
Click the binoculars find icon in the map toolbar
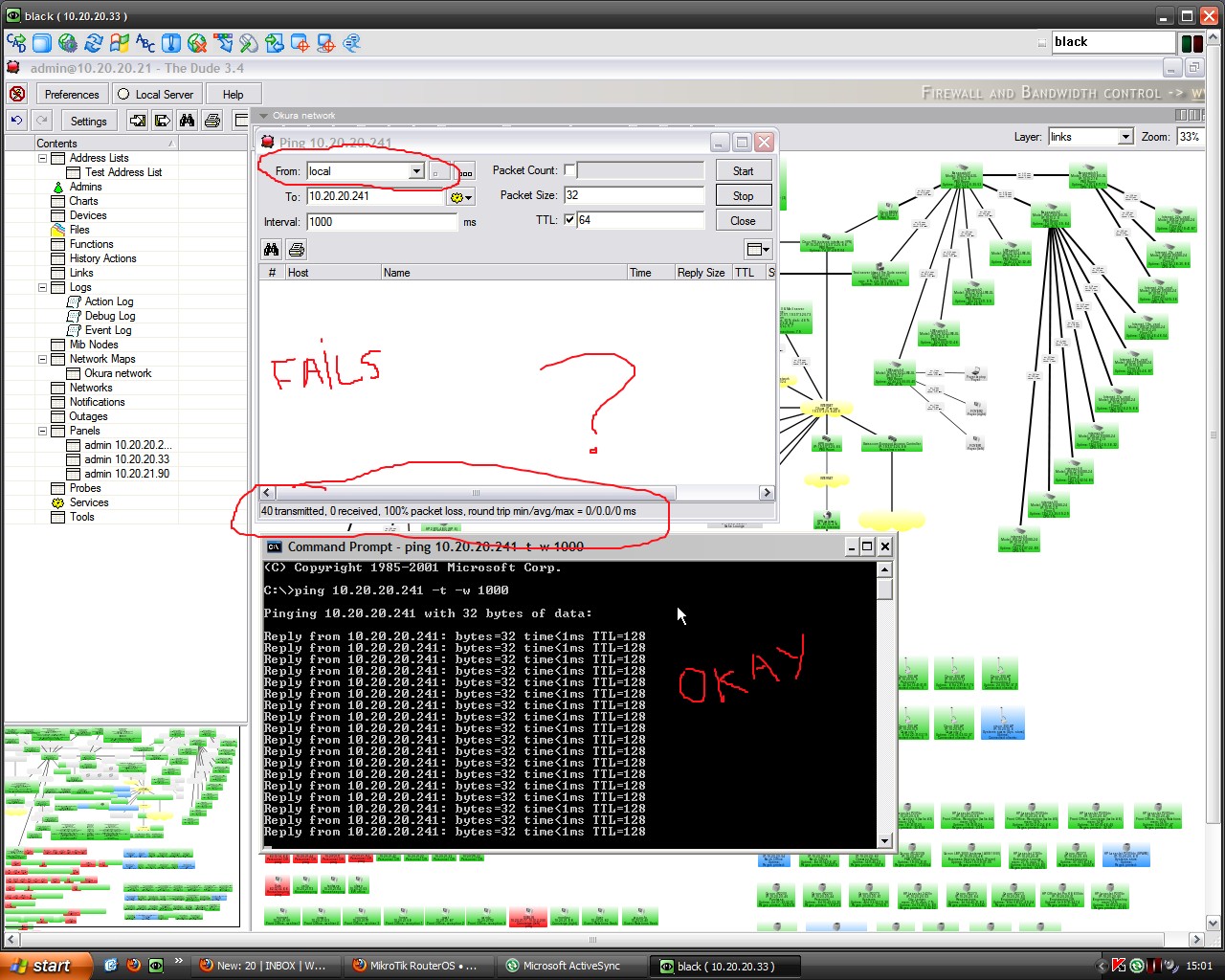188,120
